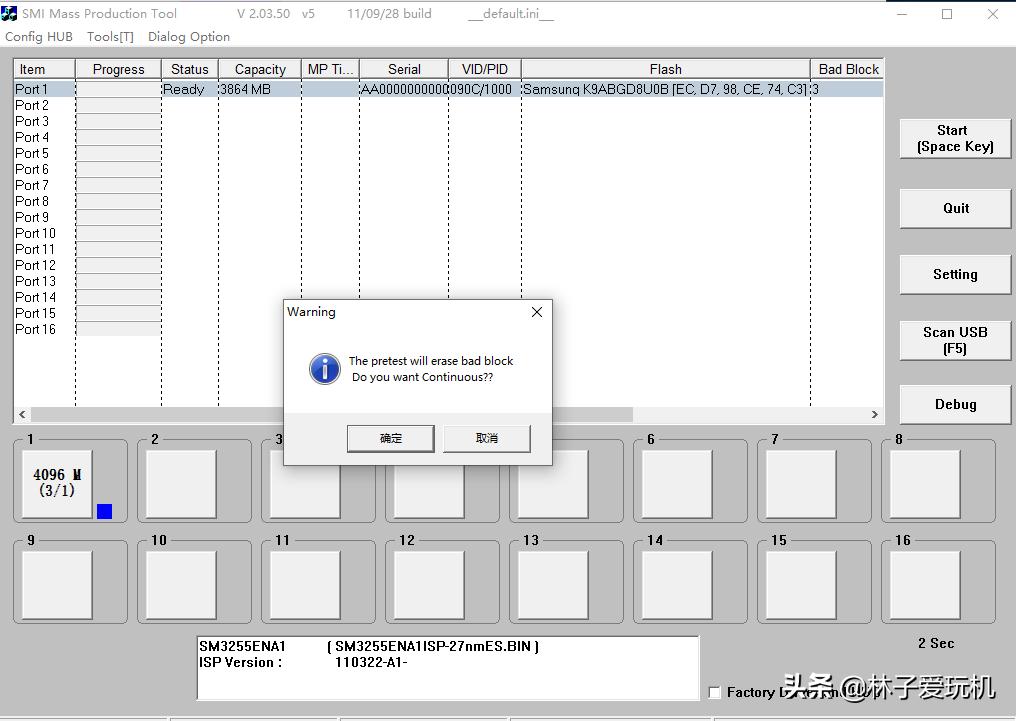Click the SM3255ENA1 ISP info box

(448, 668)
